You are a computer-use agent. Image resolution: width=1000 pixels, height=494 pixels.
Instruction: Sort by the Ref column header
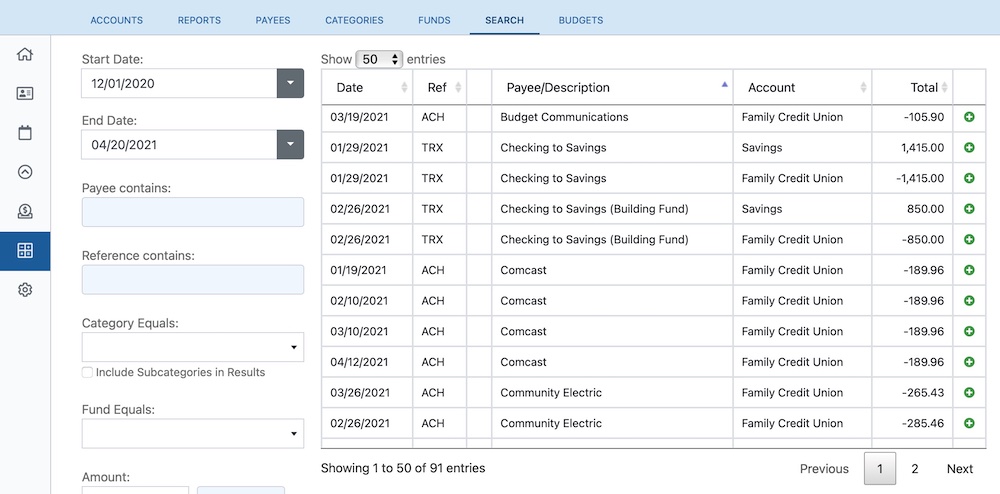pos(439,87)
